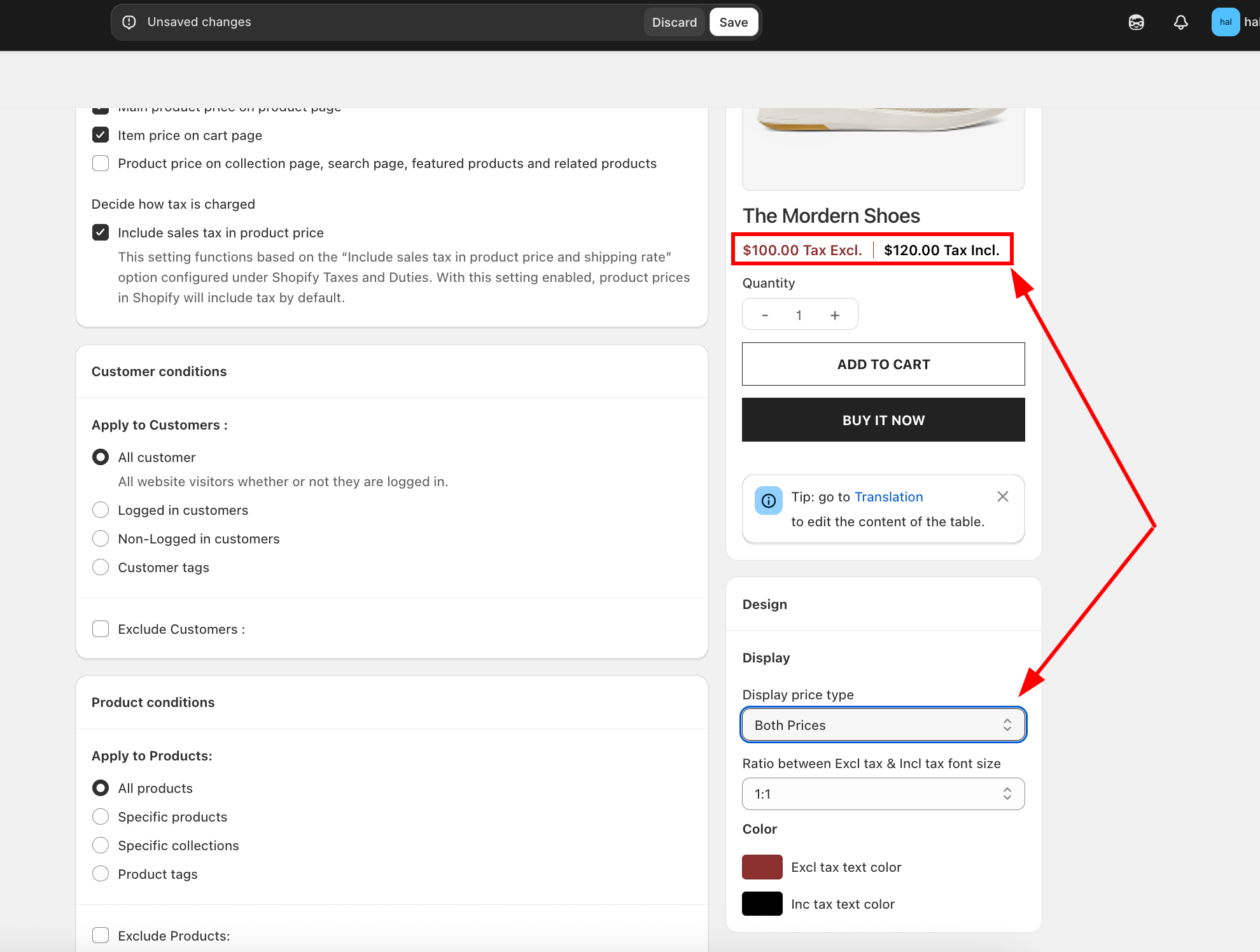Open the Translation link
The height and width of the screenshot is (952, 1260).
pyautogui.click(x=888, y=497)
